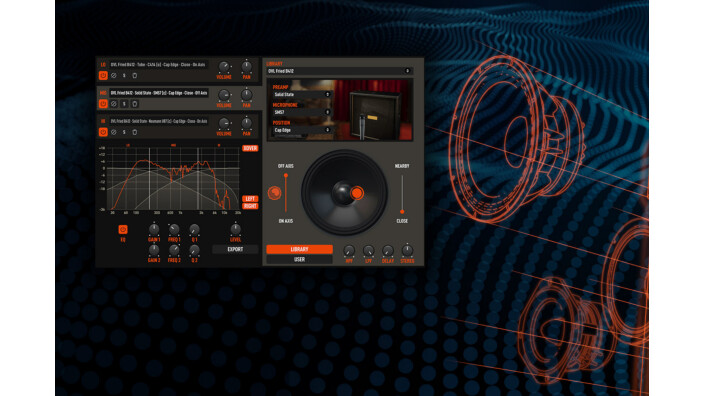Delete MID slot with trash icon
704x396 pixels.
coord(135,104)
